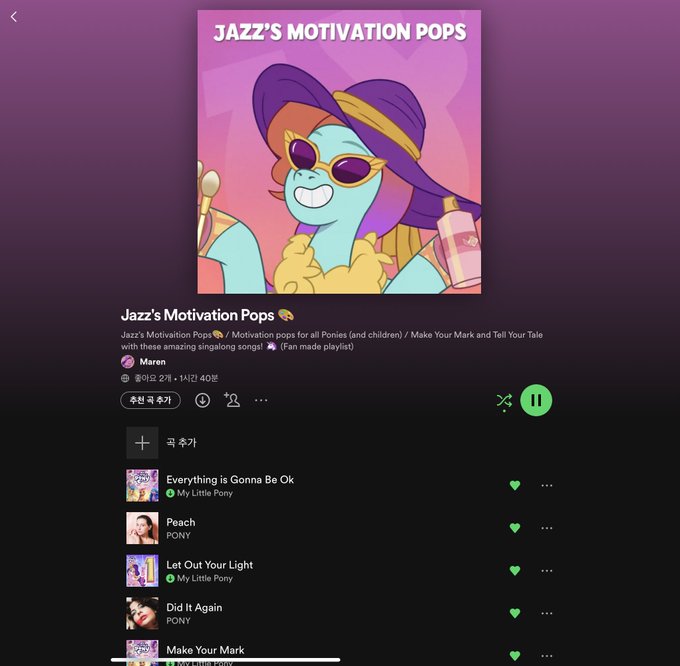Click PONY artist under Did It Again
The height and width of the screenshot is (666, 680).
(178, 621)
